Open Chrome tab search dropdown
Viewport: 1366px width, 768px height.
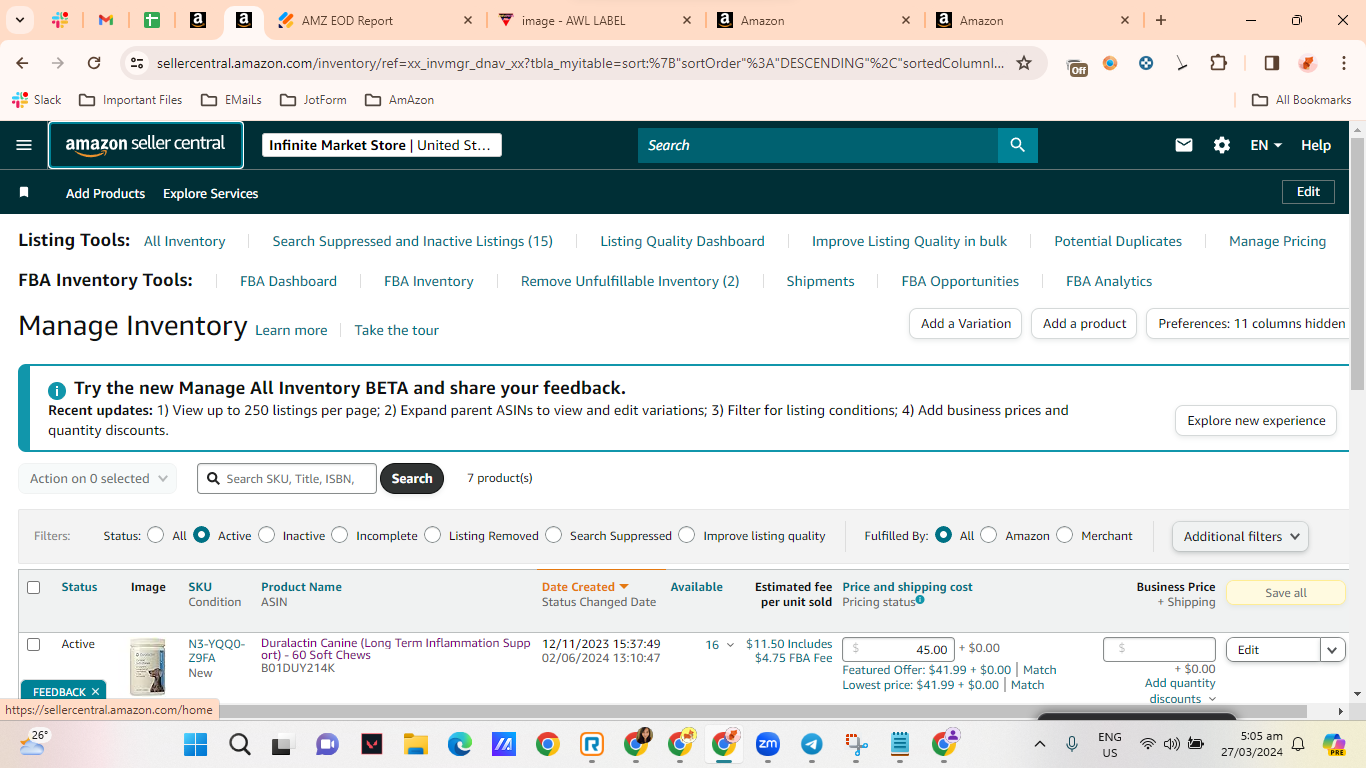tap(21, 20)
